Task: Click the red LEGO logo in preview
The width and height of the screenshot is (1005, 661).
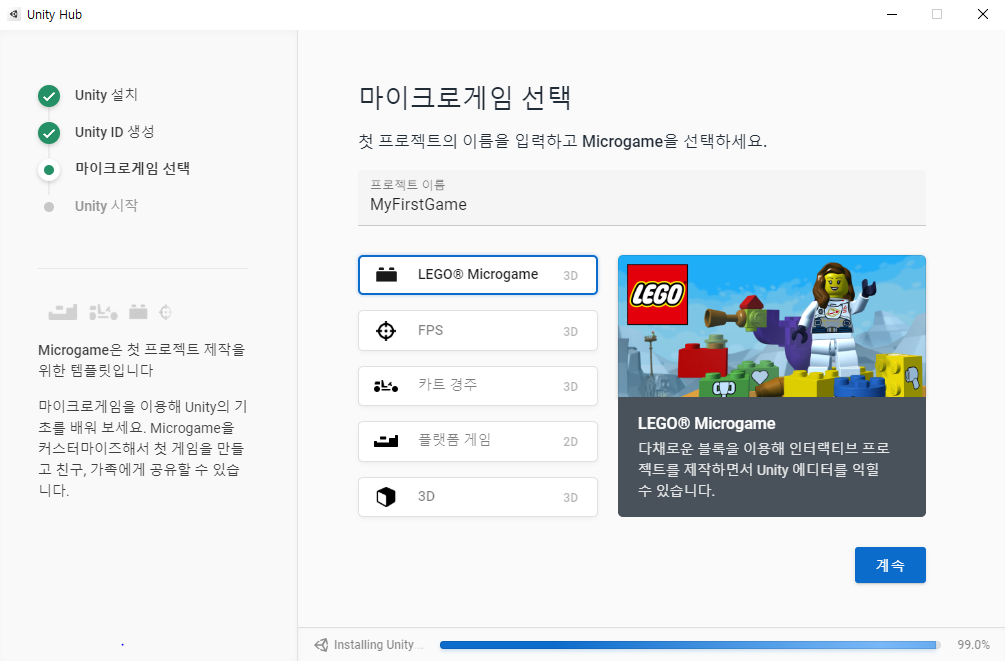Action: coord(657,294)
